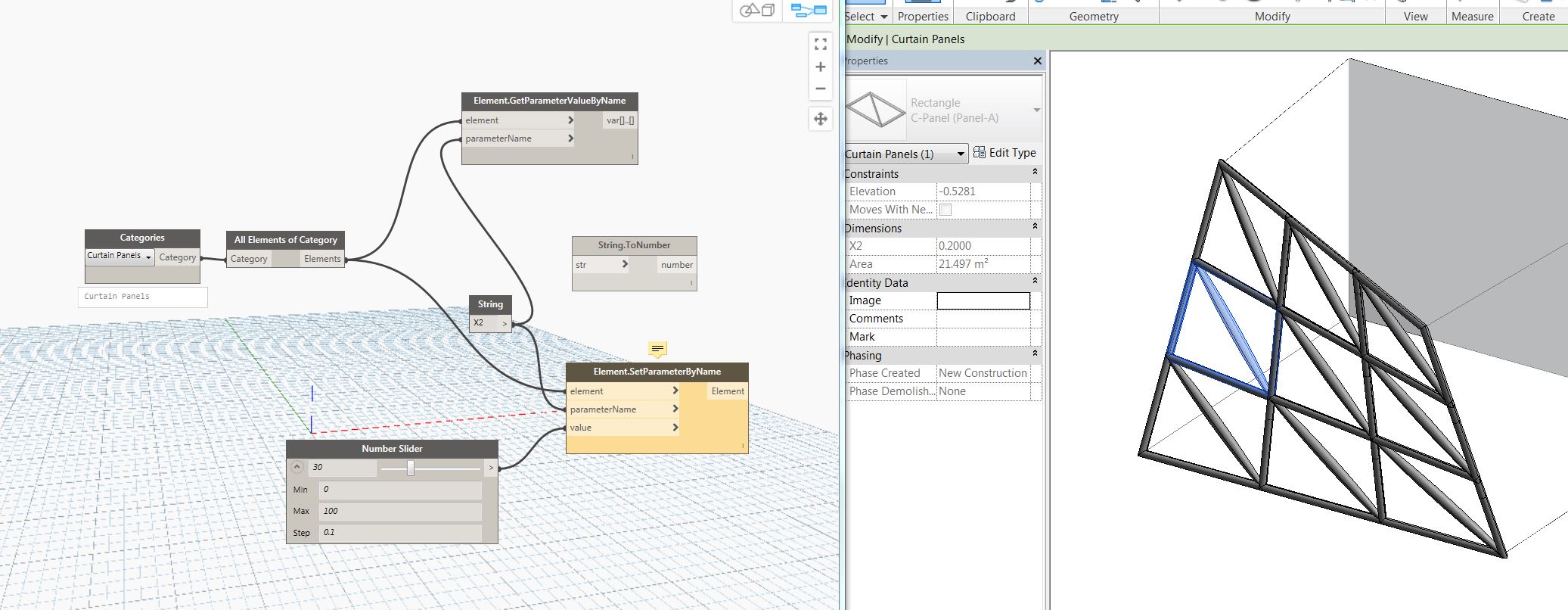Click the Number Slider handle
This screenshot has height=610, width=1568.
pos(411,468)
